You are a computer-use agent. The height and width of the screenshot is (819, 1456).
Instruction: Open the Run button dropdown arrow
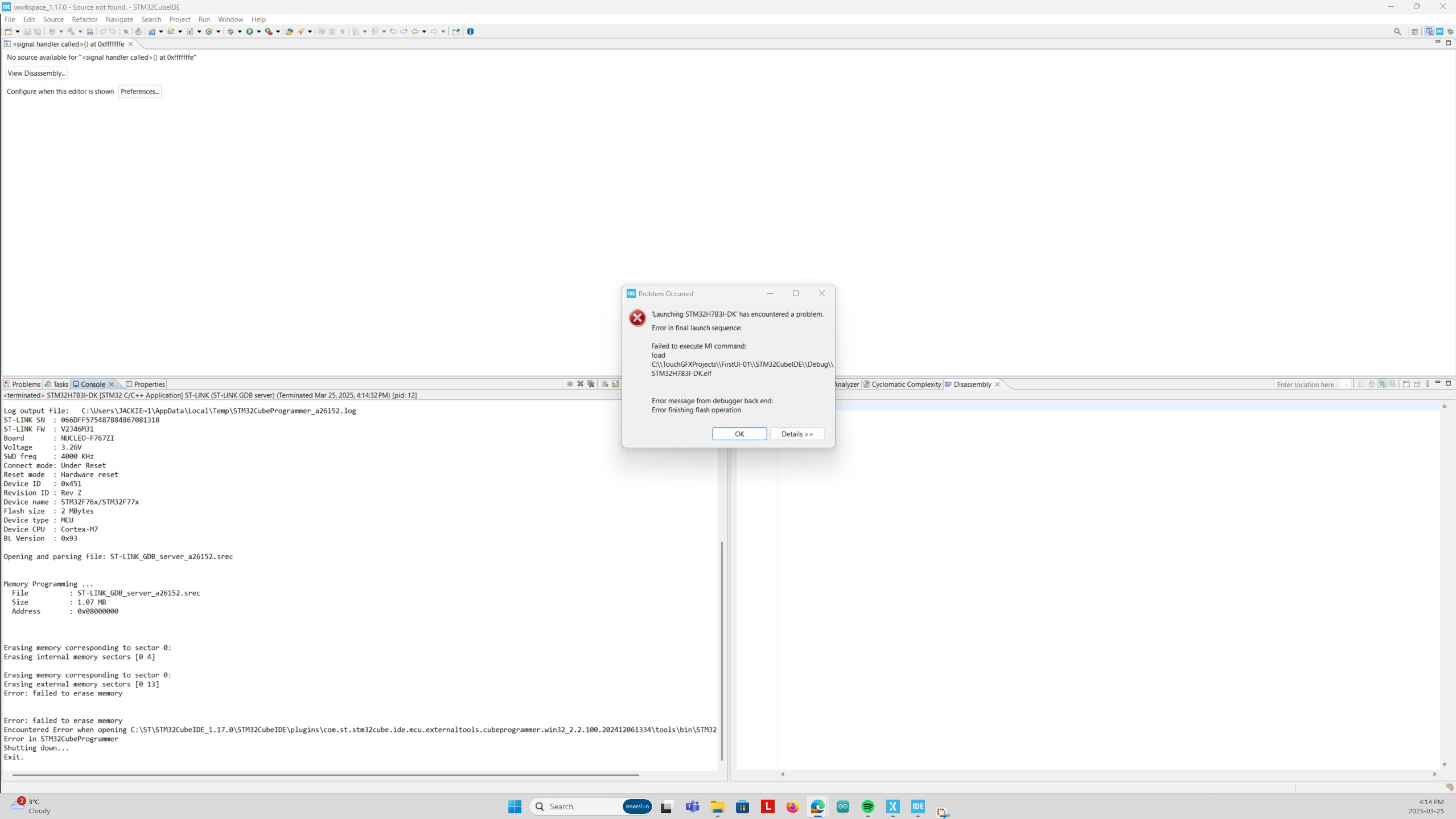(x=260, y=31)
